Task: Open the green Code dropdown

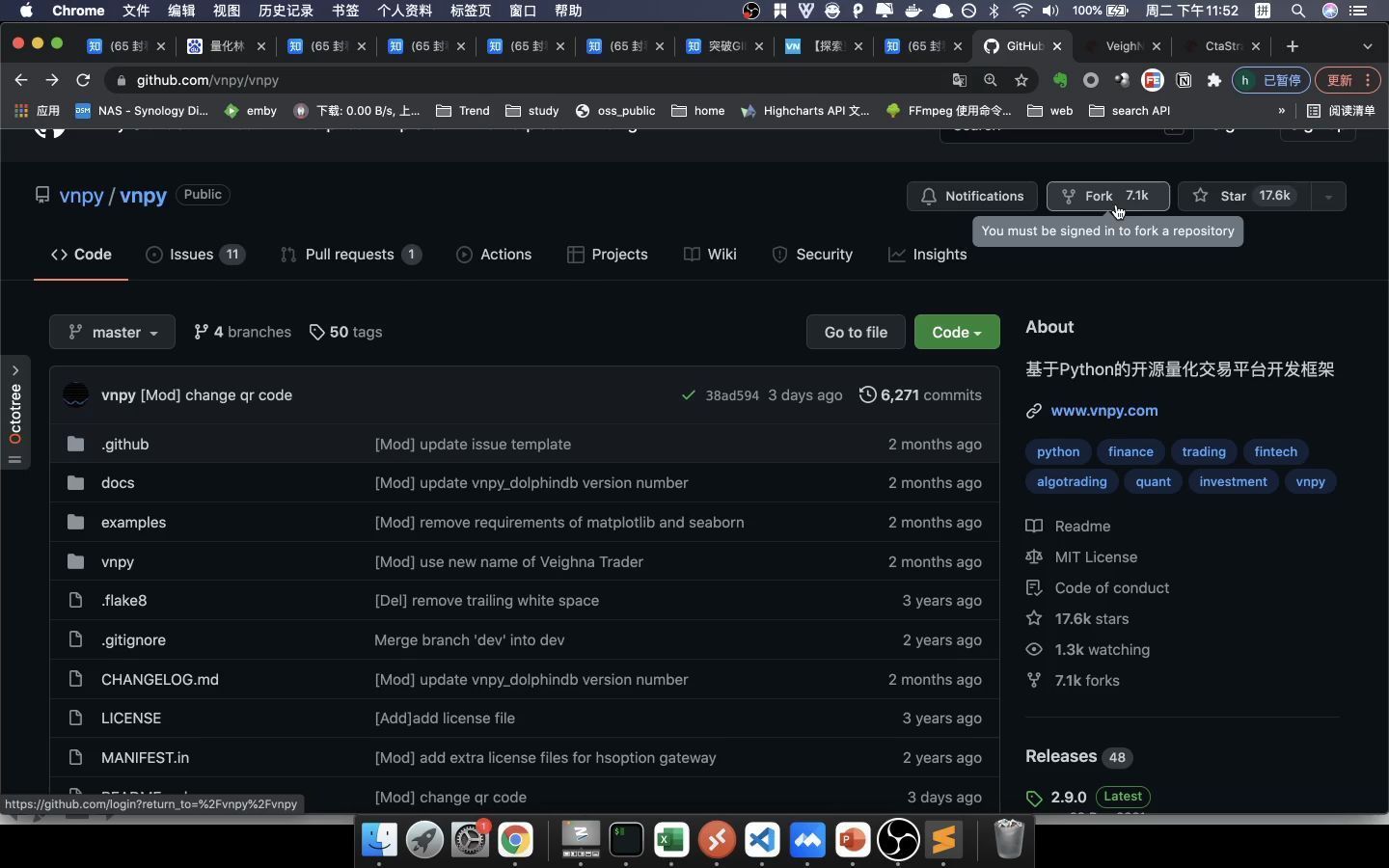Action: 957,332
